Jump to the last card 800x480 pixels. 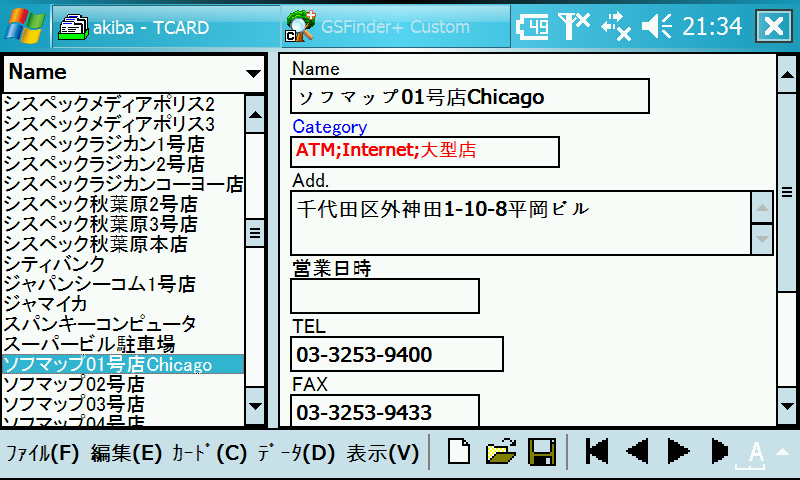click(x=719, y=451)
